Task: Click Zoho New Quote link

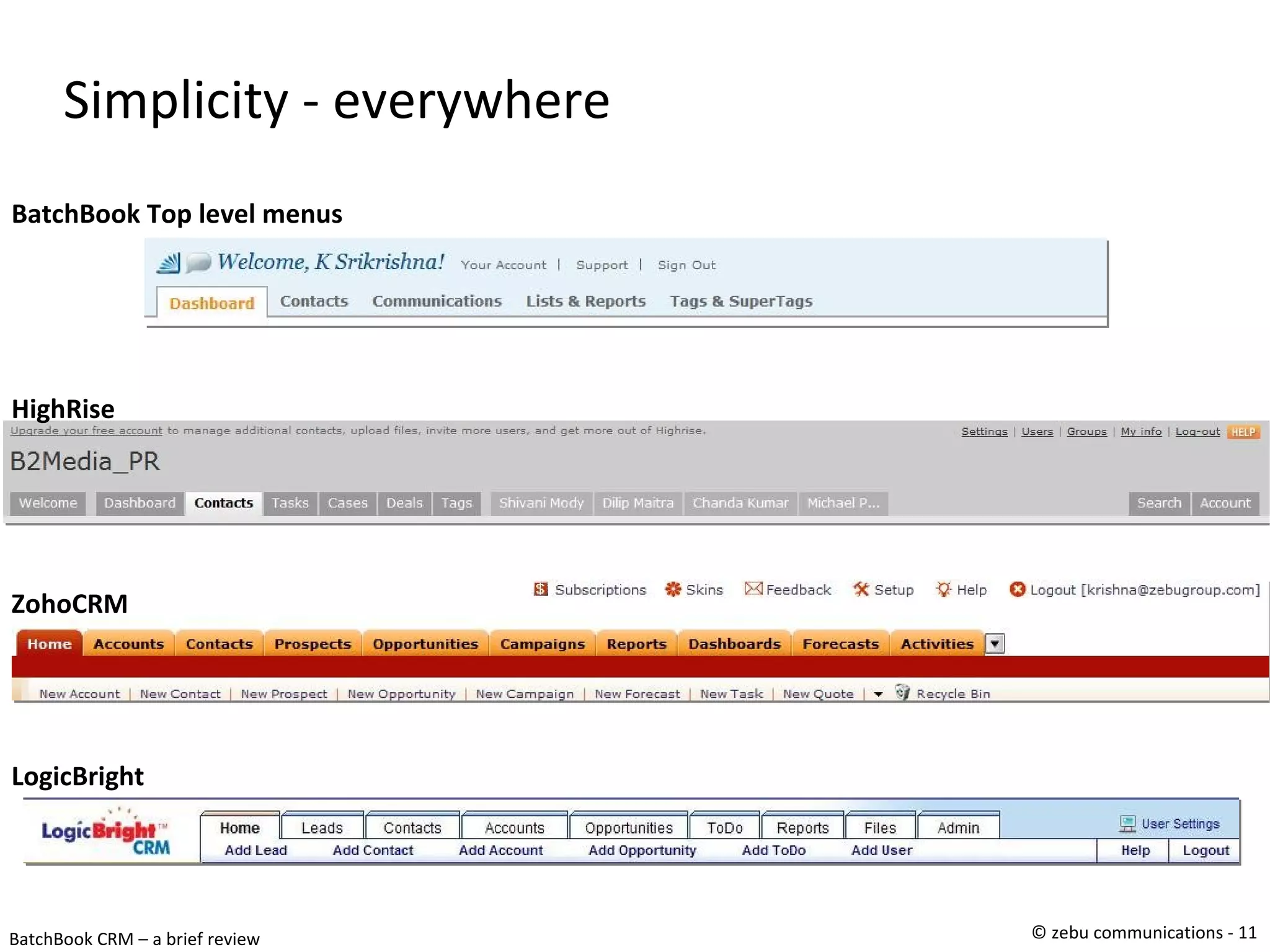Action: click(818, 694)
